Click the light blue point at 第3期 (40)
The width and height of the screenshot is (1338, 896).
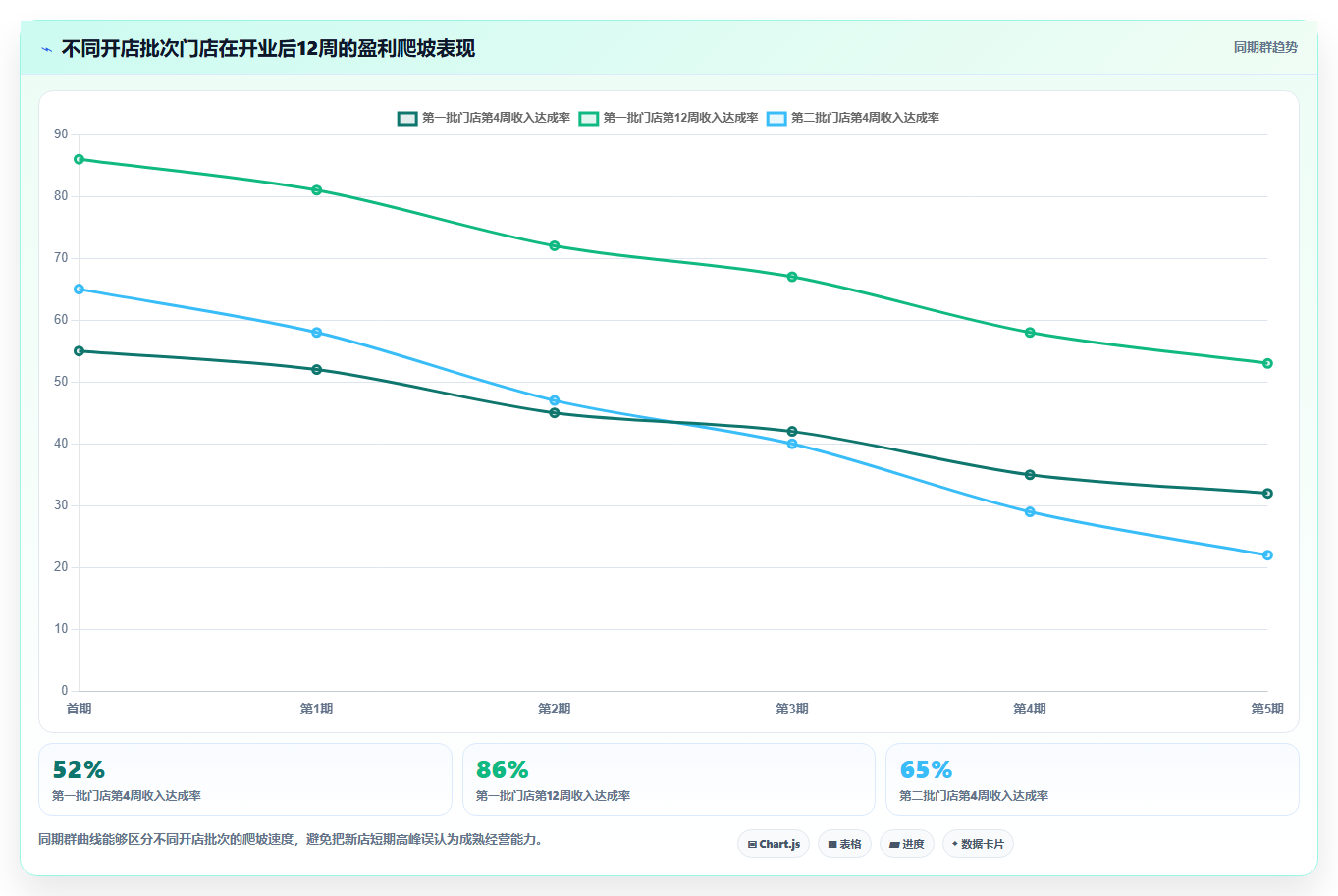792,444
